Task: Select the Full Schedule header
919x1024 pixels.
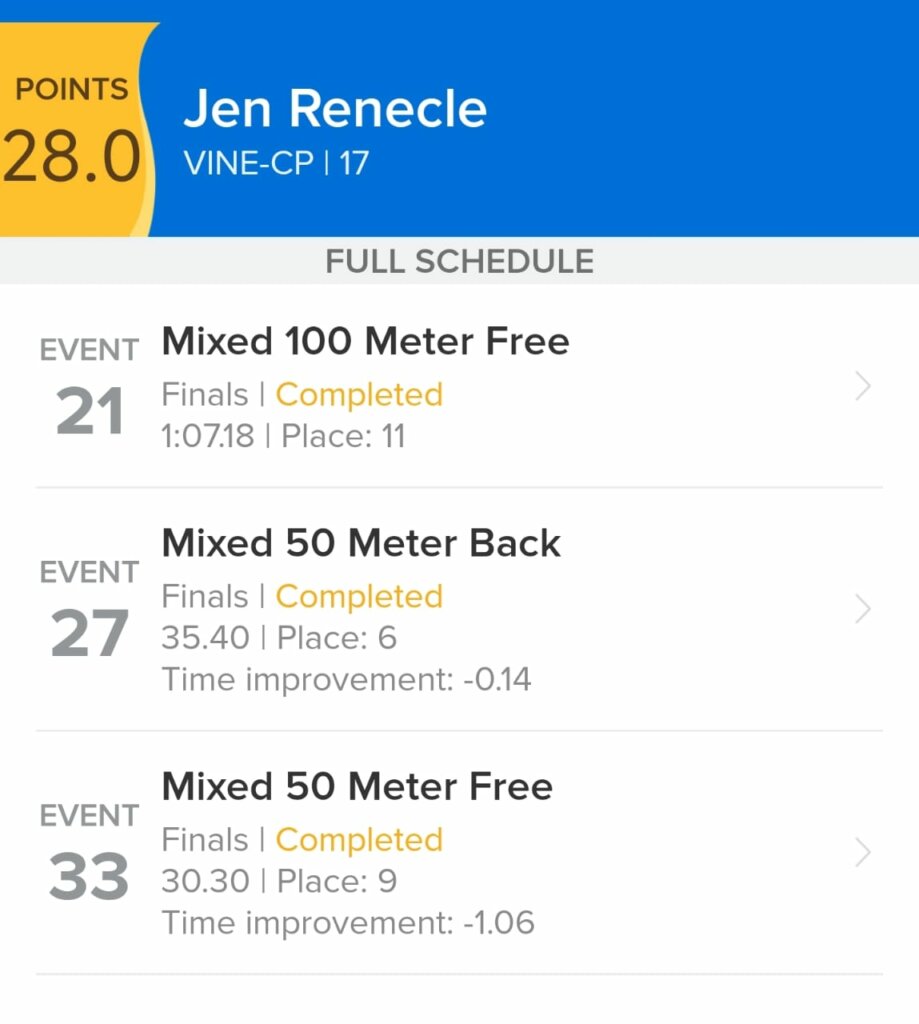Action: pos(459,261)
